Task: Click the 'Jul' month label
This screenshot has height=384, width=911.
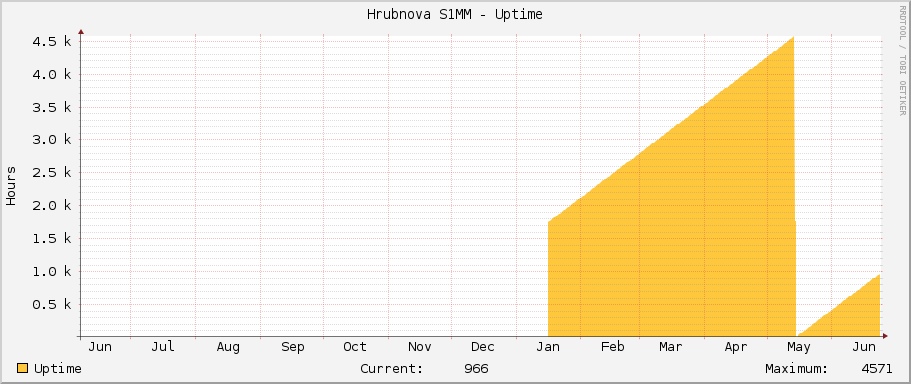Action: click(163, 347)
